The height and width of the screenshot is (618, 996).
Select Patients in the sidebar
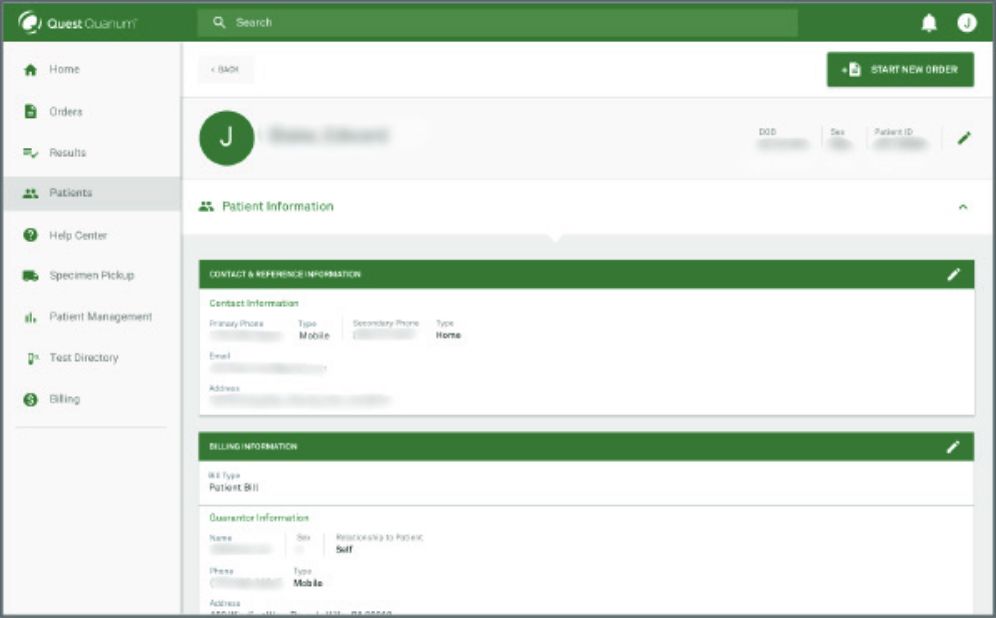tap(70, 193)
